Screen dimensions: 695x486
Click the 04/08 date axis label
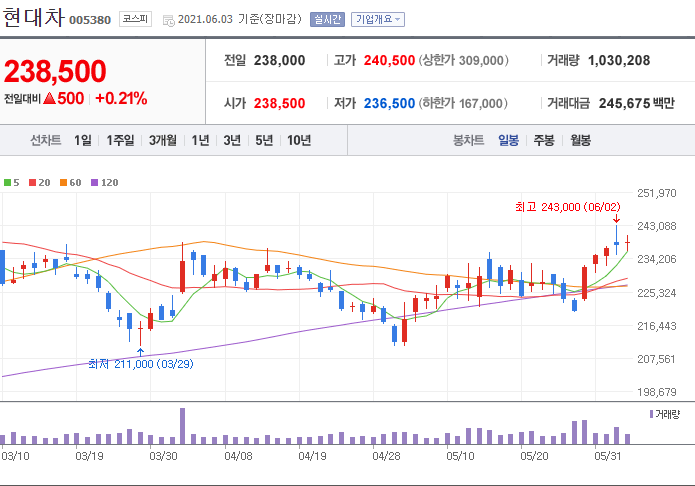pyautogui.click(x=238, y=456)
